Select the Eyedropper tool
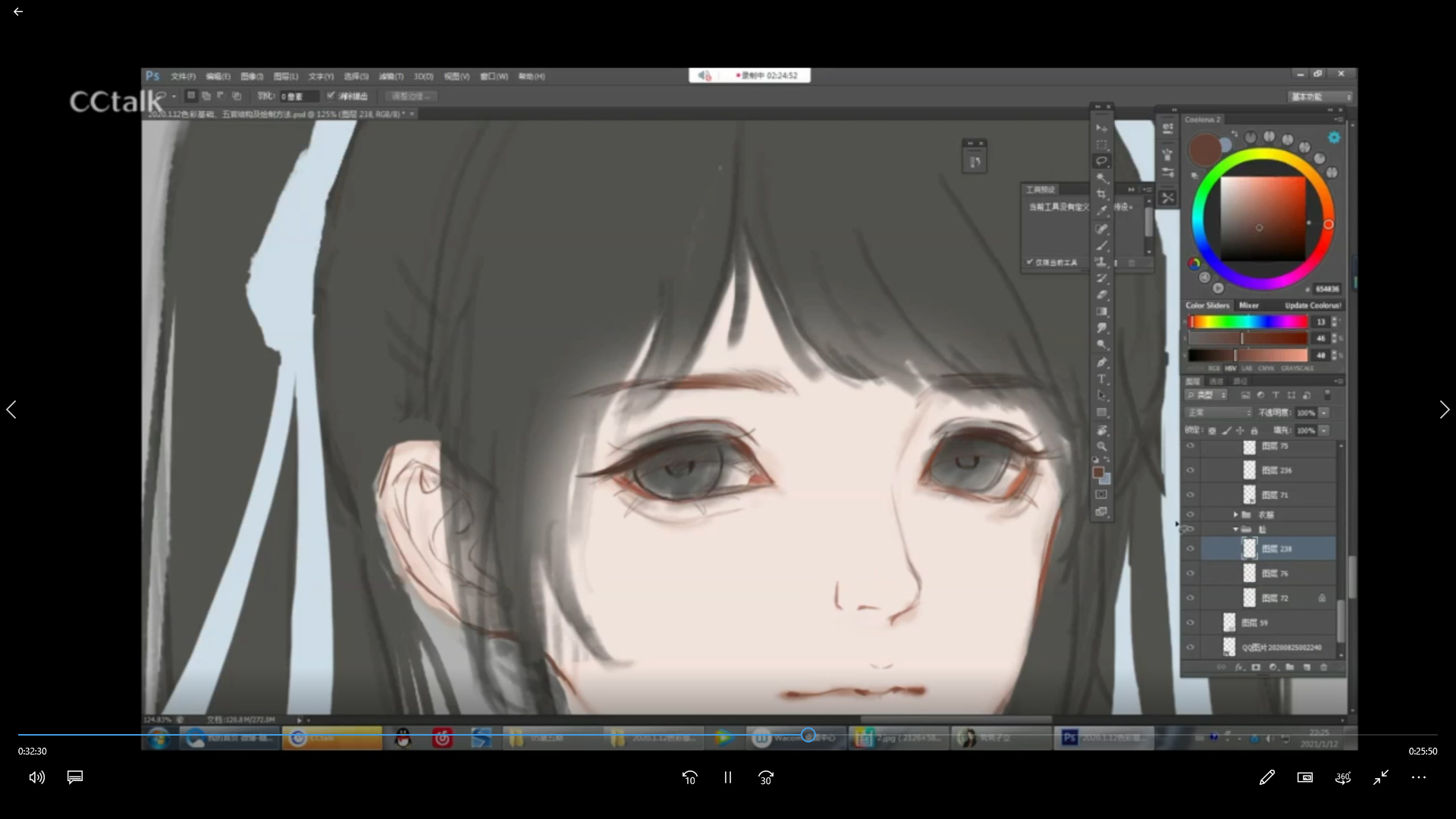This screenshot has height=819, width=1456. pos(1102,211)
